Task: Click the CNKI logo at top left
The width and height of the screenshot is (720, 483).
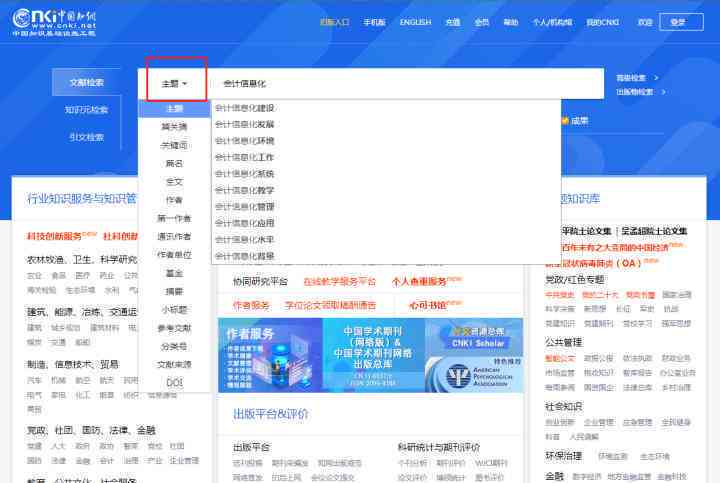Action: click(54, 22)
